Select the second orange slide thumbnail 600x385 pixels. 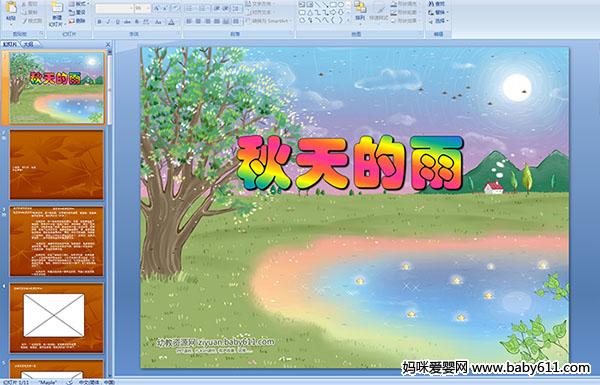[57, 241]
